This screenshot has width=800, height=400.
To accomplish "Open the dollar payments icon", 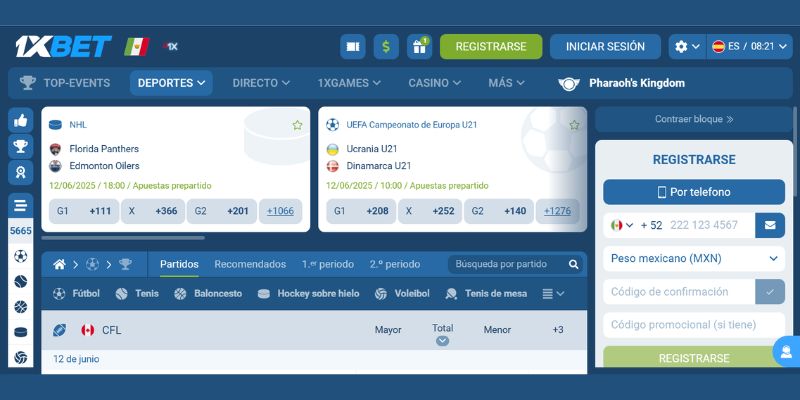I will [x=386, y=46].
